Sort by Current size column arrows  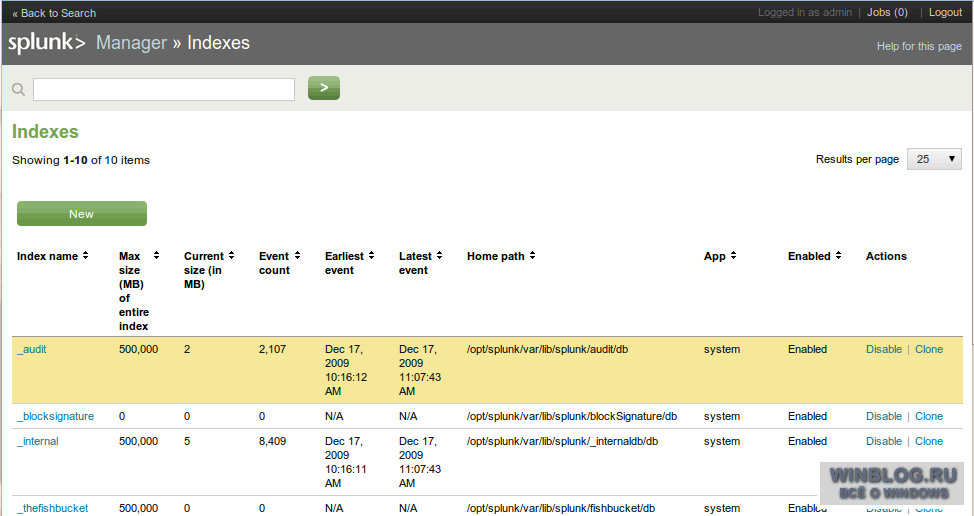(231, 255)
